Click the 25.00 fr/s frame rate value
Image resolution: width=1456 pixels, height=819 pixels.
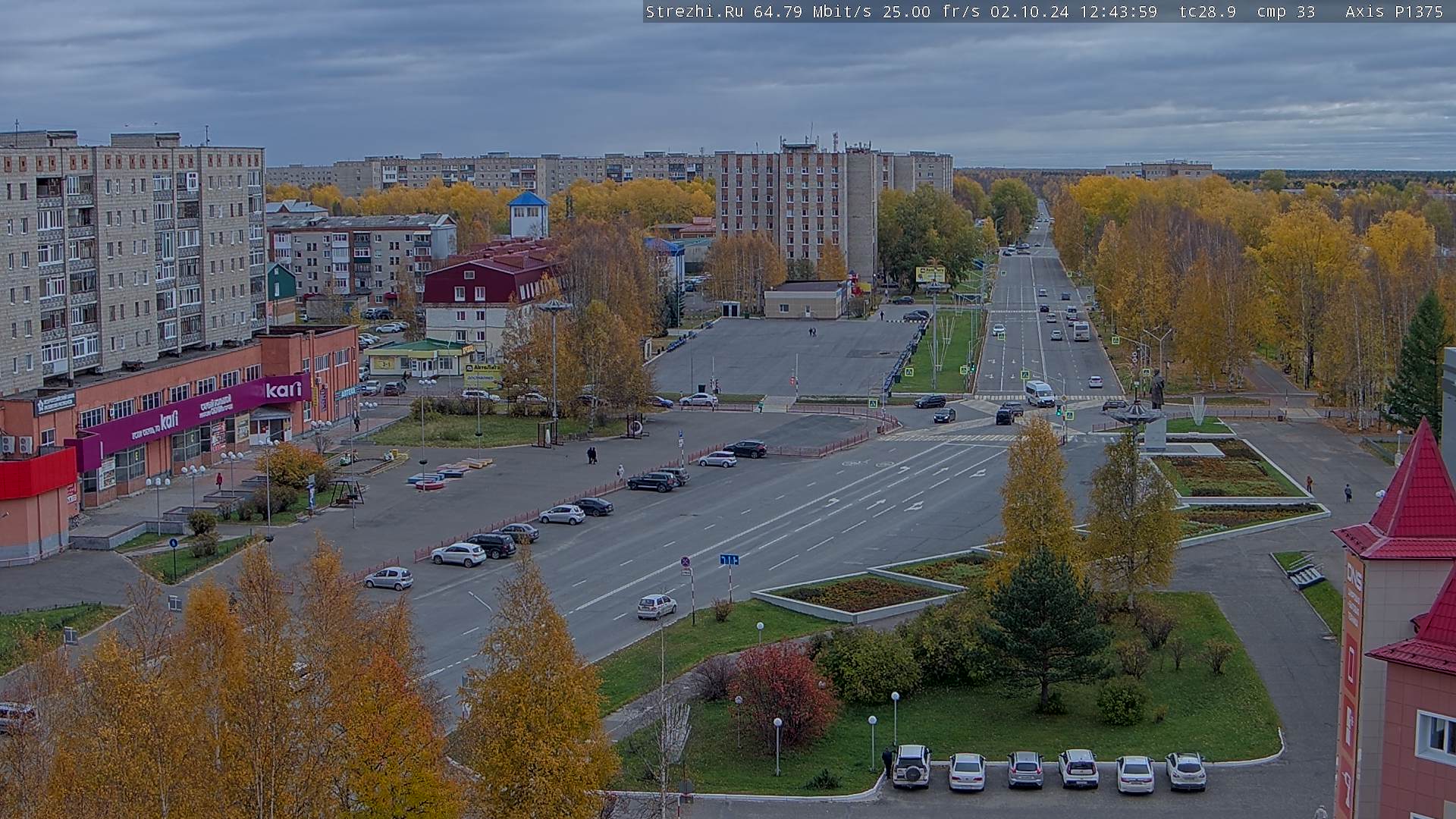pyautogui.click(x=932, y=11)
